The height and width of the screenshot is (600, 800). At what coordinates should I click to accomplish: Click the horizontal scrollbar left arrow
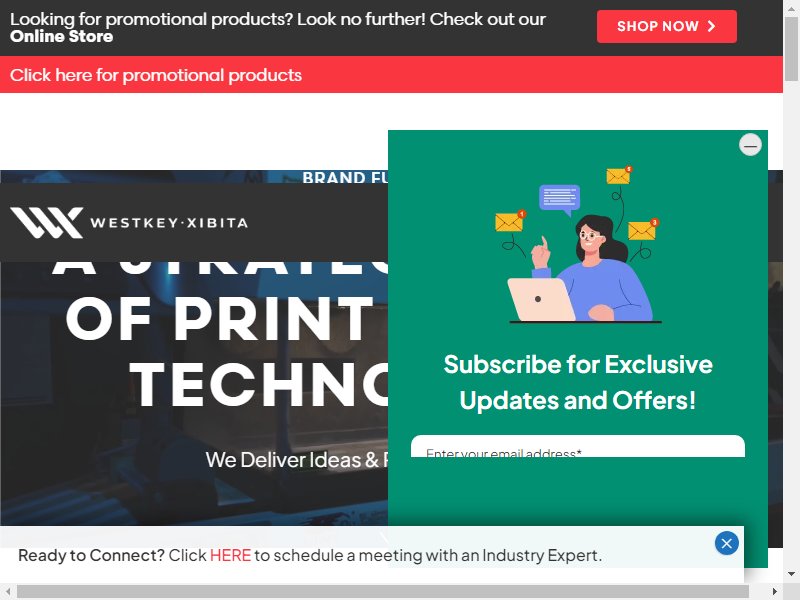8,592
